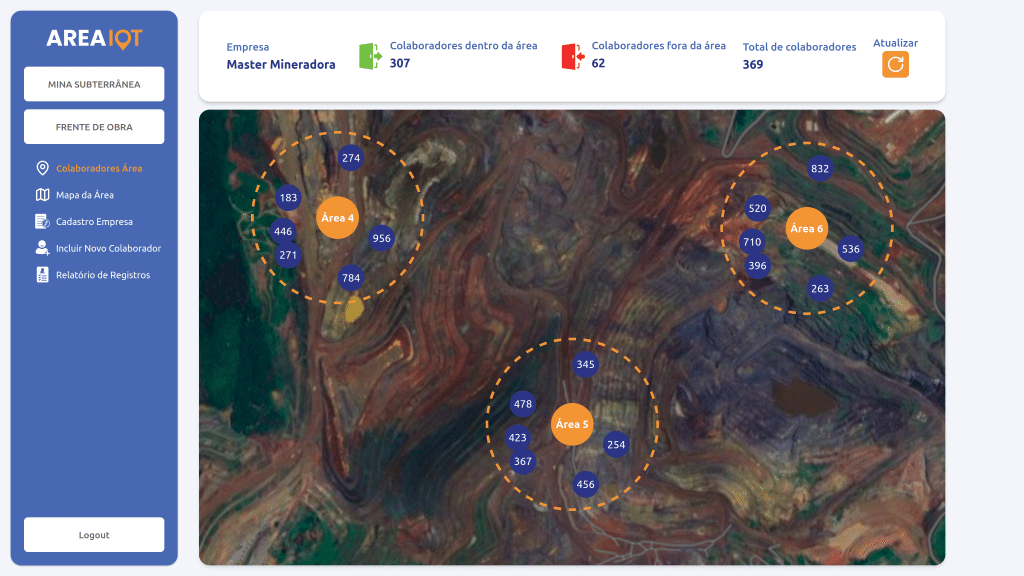Click the Cadastro Empresa document icon

pos(42,221)
